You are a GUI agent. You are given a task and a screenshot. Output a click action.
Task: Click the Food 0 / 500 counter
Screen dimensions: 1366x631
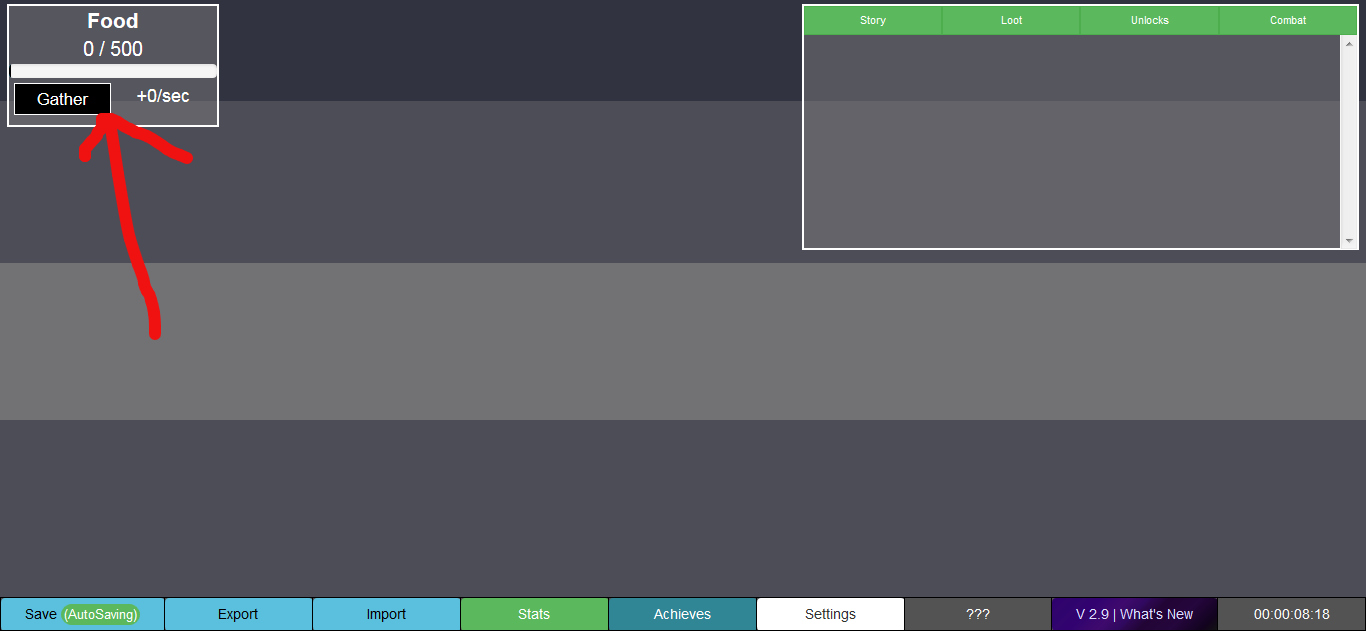(x=113, y=49)
